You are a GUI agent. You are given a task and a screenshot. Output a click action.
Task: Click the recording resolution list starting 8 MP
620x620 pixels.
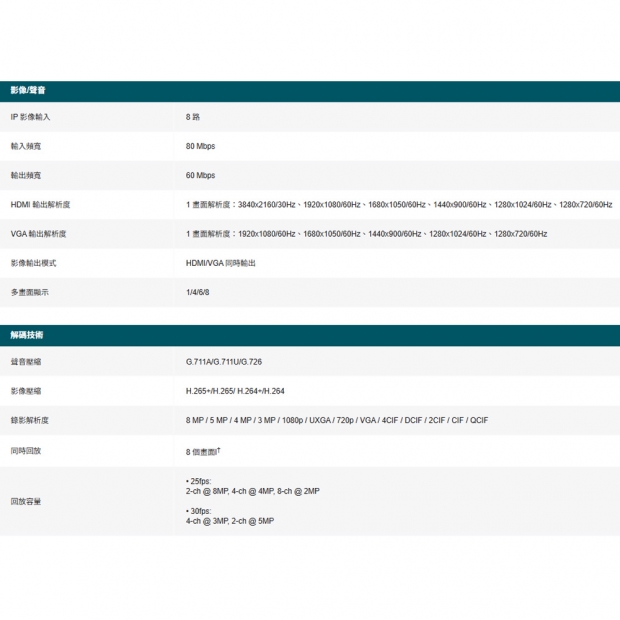(x=337, y=420)
